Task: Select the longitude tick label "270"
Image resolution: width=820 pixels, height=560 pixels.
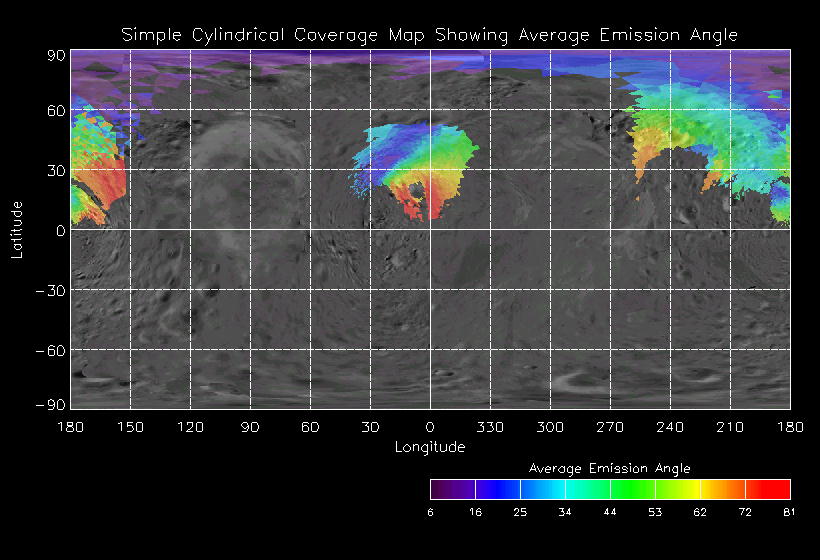Action: (610, 427)
